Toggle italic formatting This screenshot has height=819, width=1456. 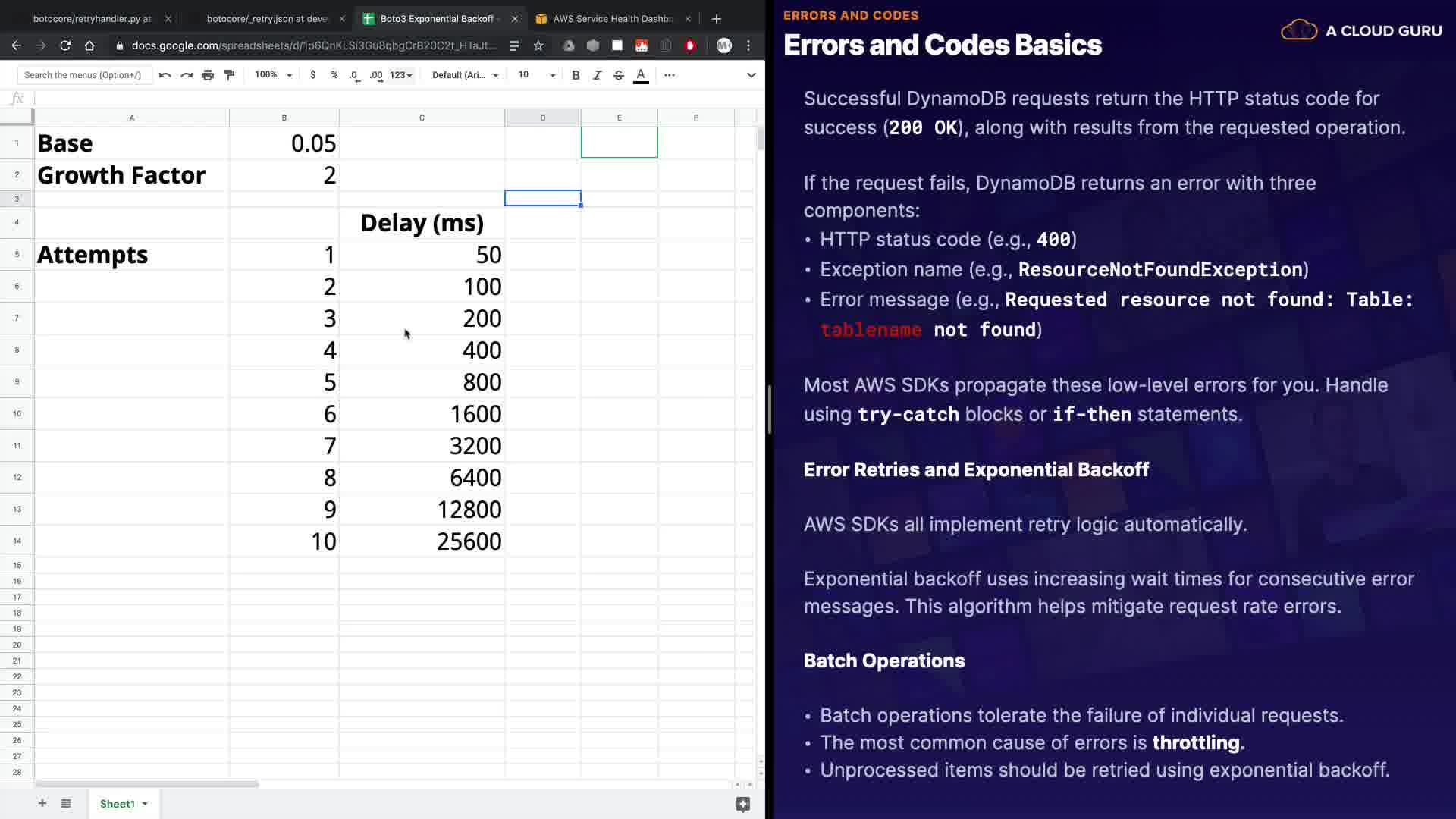[x=597, y=75]
